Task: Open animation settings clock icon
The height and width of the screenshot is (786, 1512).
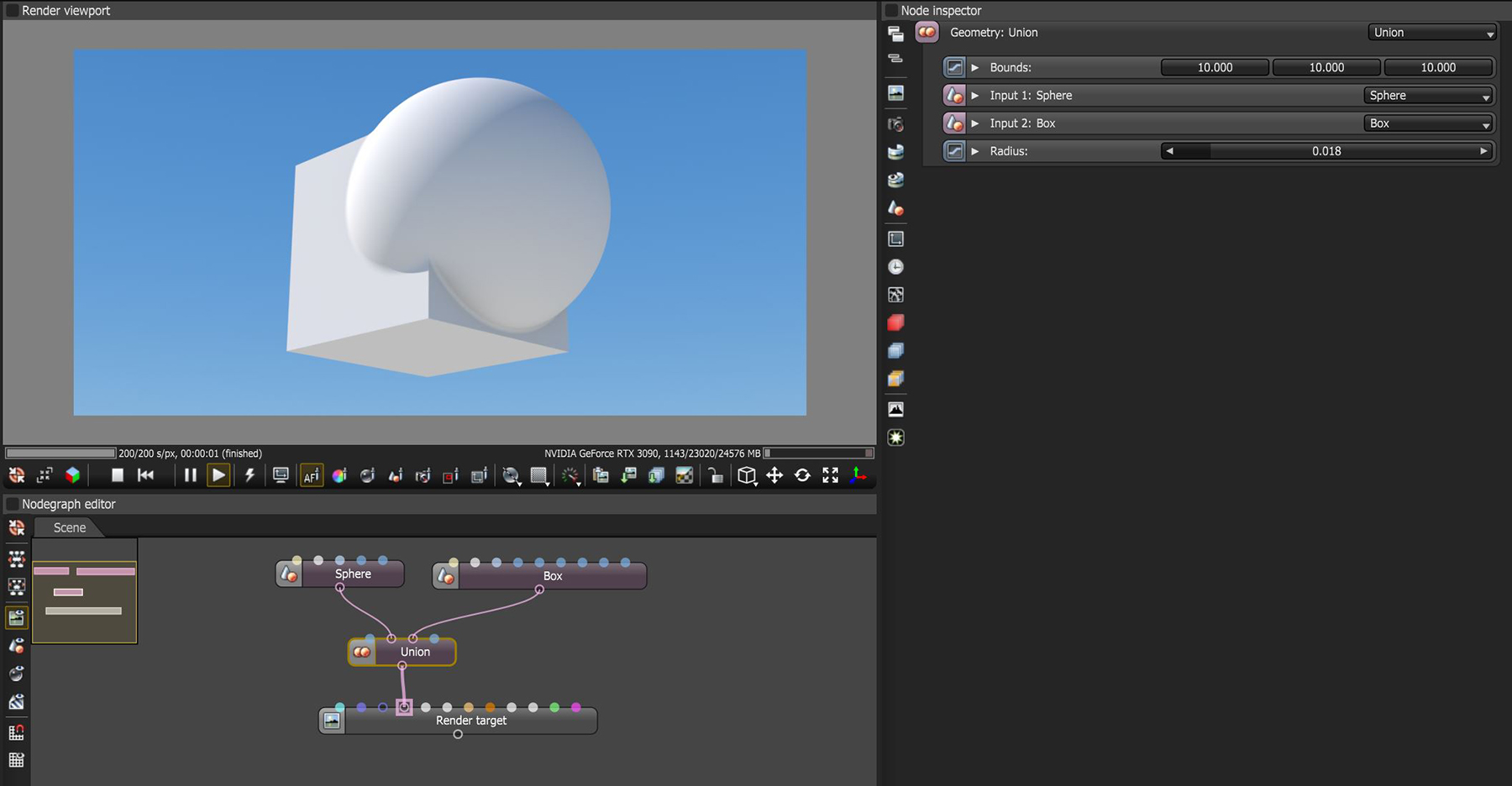Action: pyautogui.click(x=895, y=267)
